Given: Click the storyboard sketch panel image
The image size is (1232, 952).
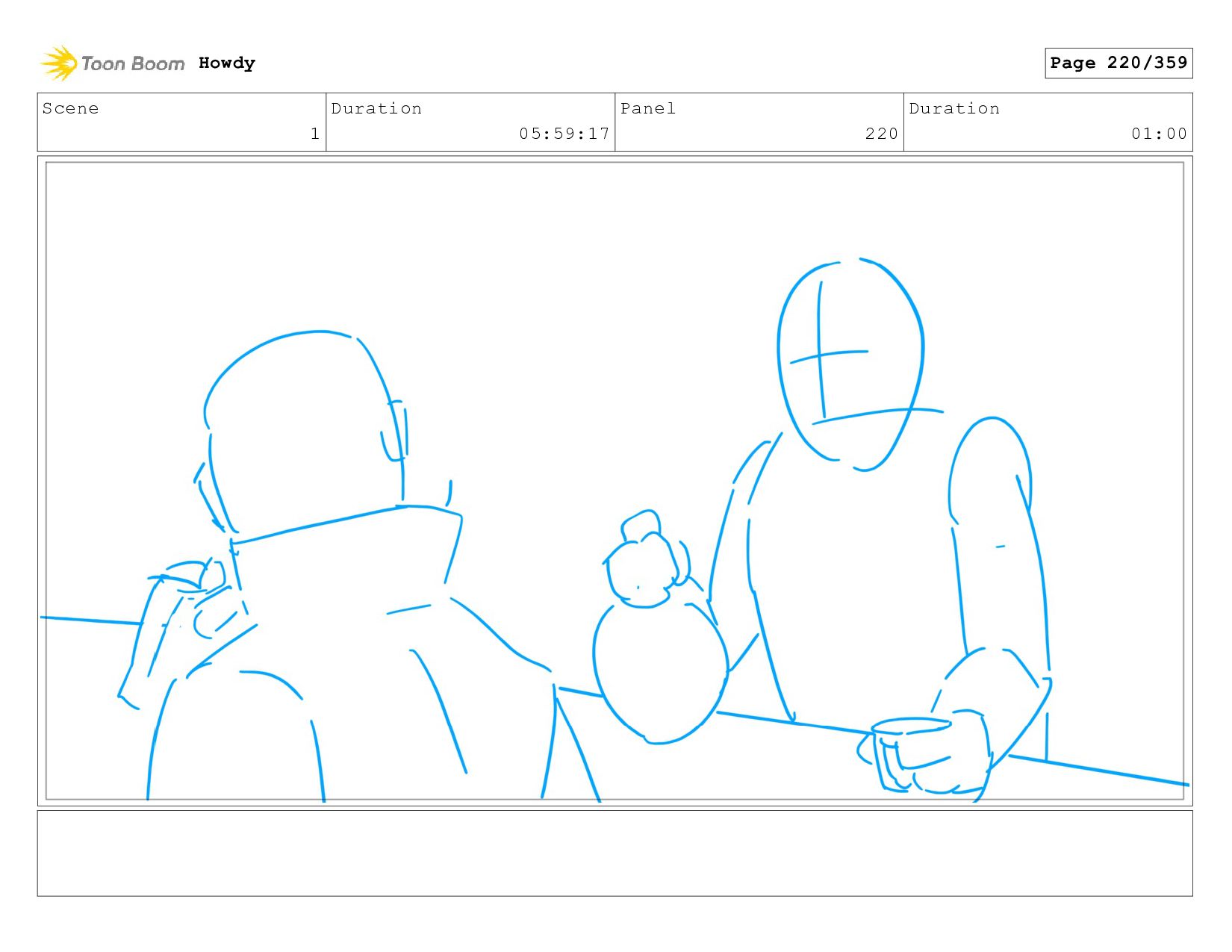Looking at the screenshot, I should point(615,481).
